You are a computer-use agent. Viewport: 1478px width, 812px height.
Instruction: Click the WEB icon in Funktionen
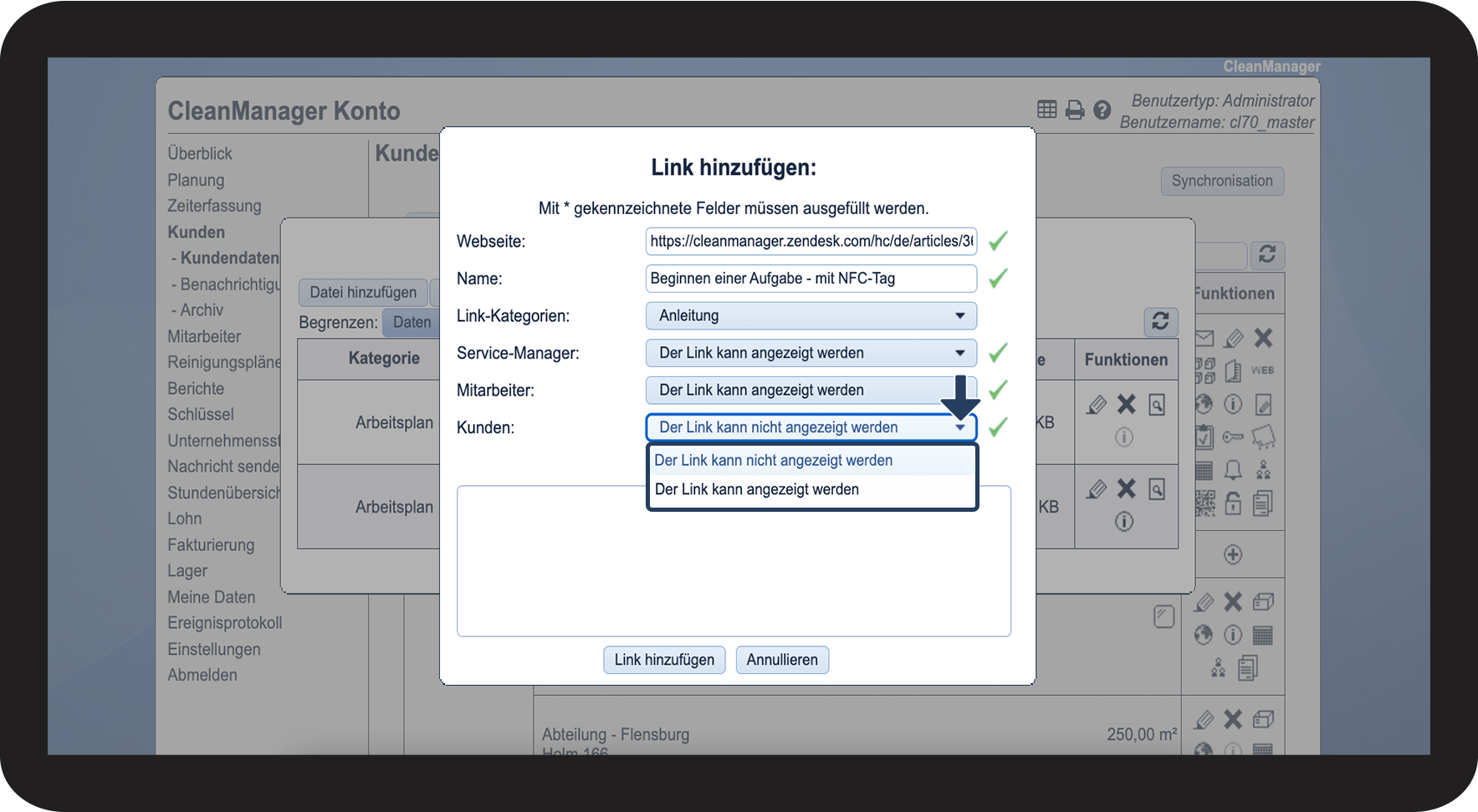[1262, 370]
